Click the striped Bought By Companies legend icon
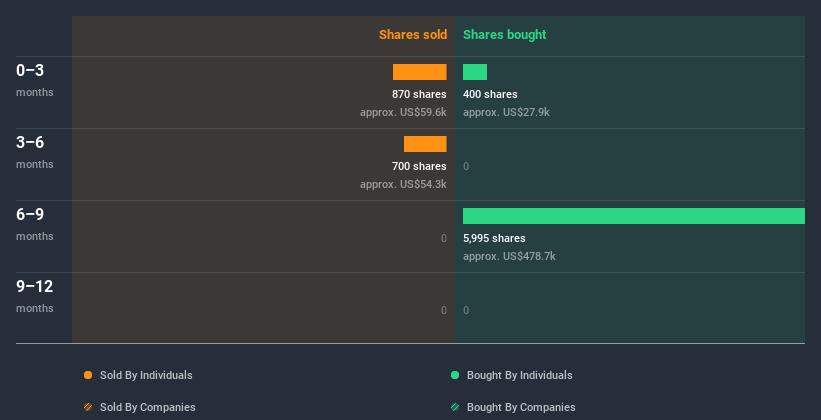 point(455,407)
